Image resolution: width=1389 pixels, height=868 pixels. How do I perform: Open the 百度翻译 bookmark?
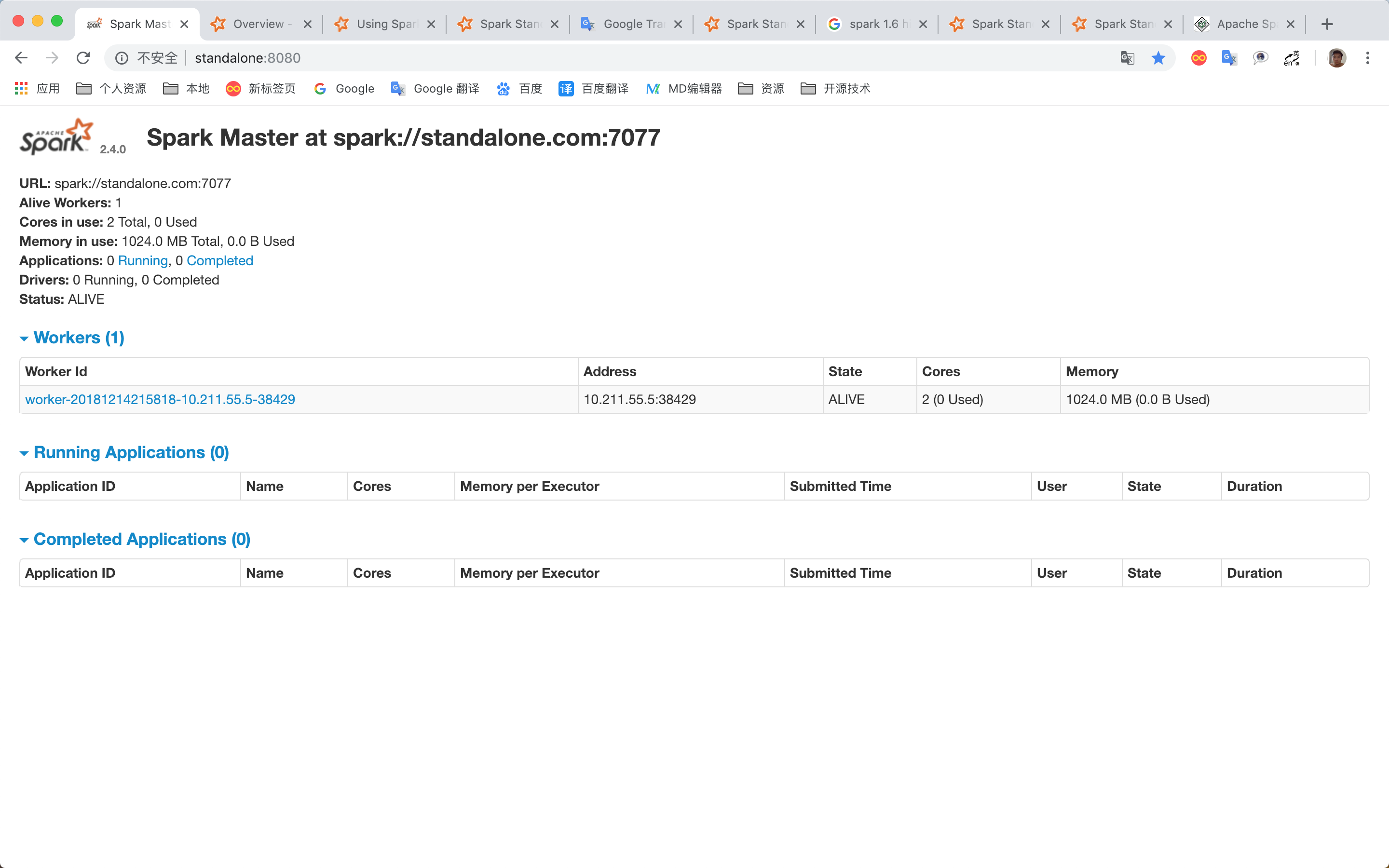(x=594, y=88)
